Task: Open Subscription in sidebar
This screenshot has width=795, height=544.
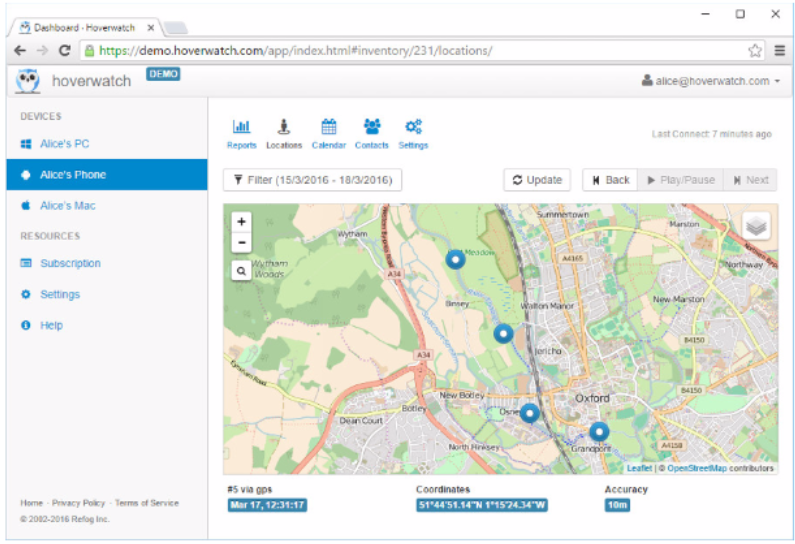Action: (x=70, y=264)
